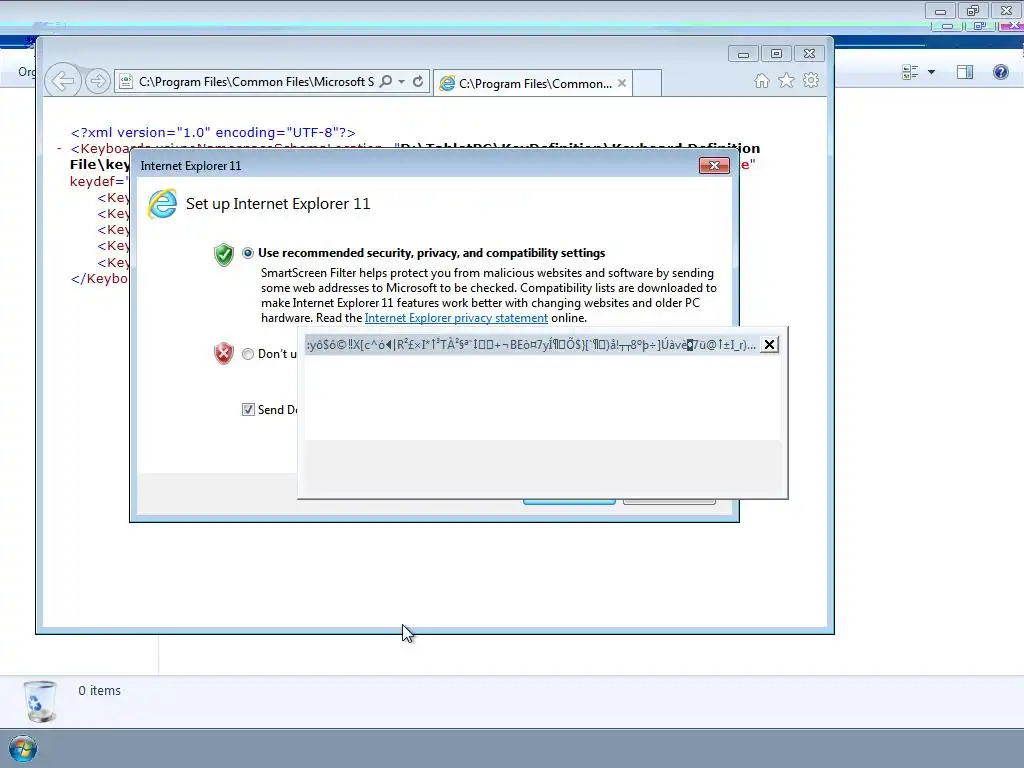Open a new blank tab
This screenshot has width=1024, height=768.
coord(647,83)
